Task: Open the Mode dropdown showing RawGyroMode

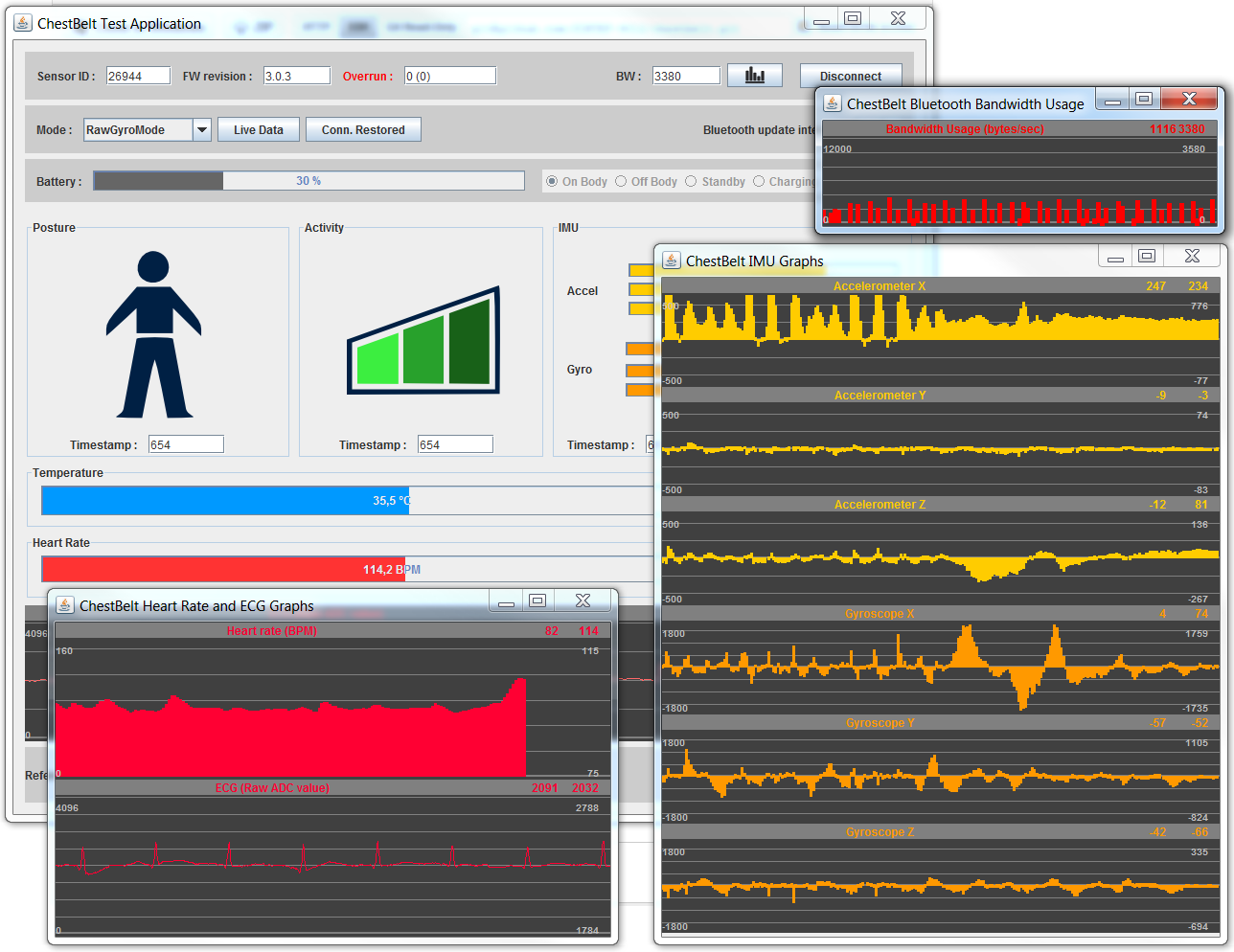Action: pos(201,129)
